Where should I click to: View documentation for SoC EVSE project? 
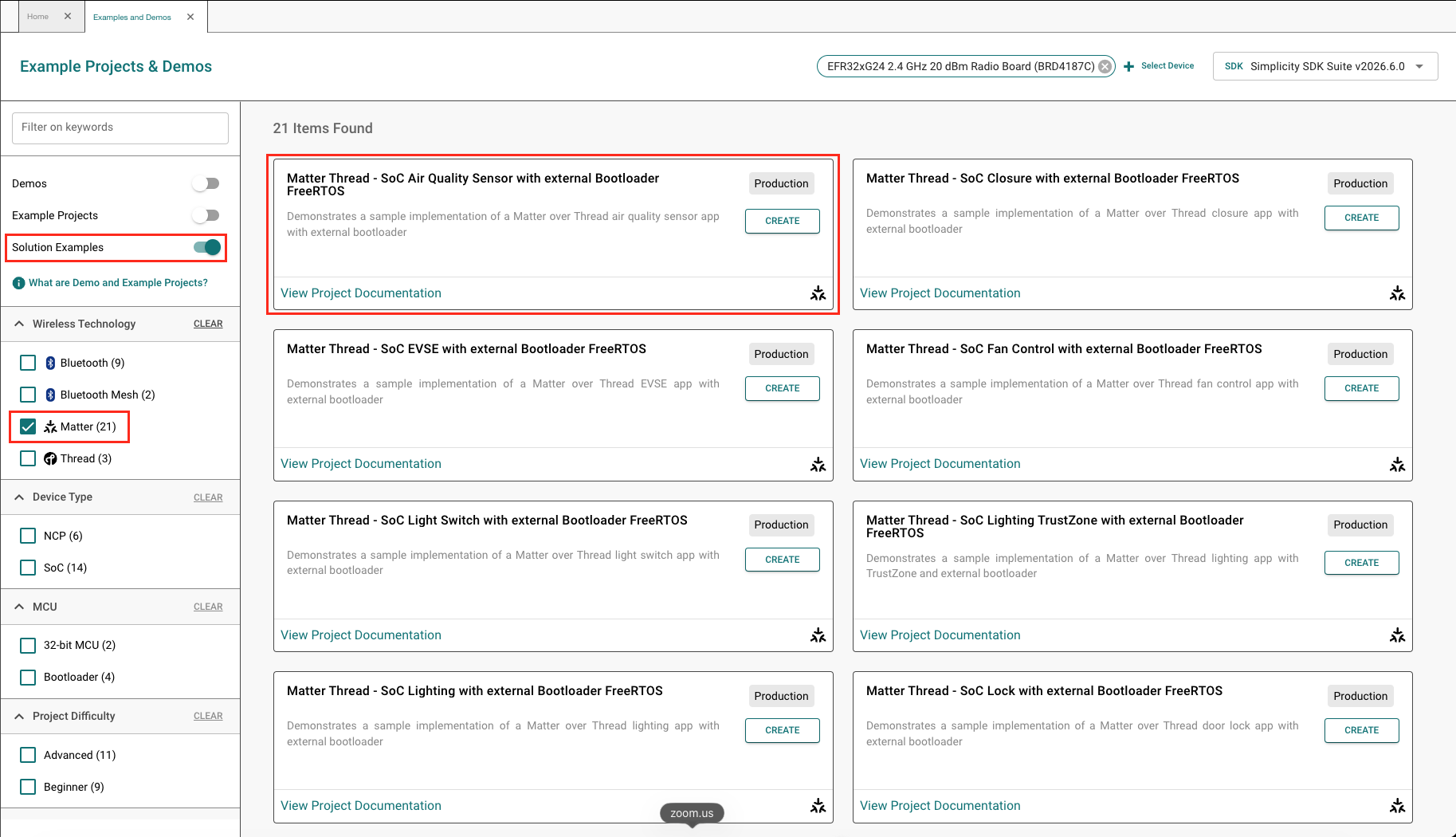pos(361,464)
